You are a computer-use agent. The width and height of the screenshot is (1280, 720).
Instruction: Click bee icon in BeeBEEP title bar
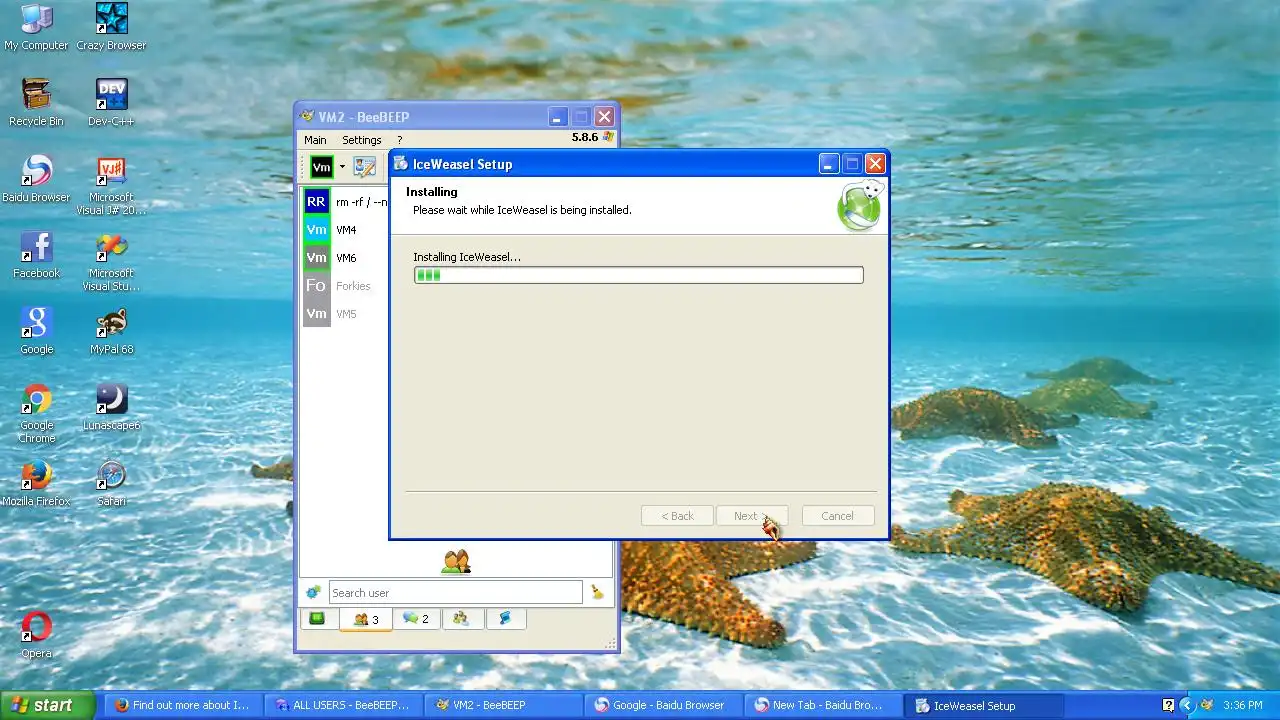tap(307, 116)
